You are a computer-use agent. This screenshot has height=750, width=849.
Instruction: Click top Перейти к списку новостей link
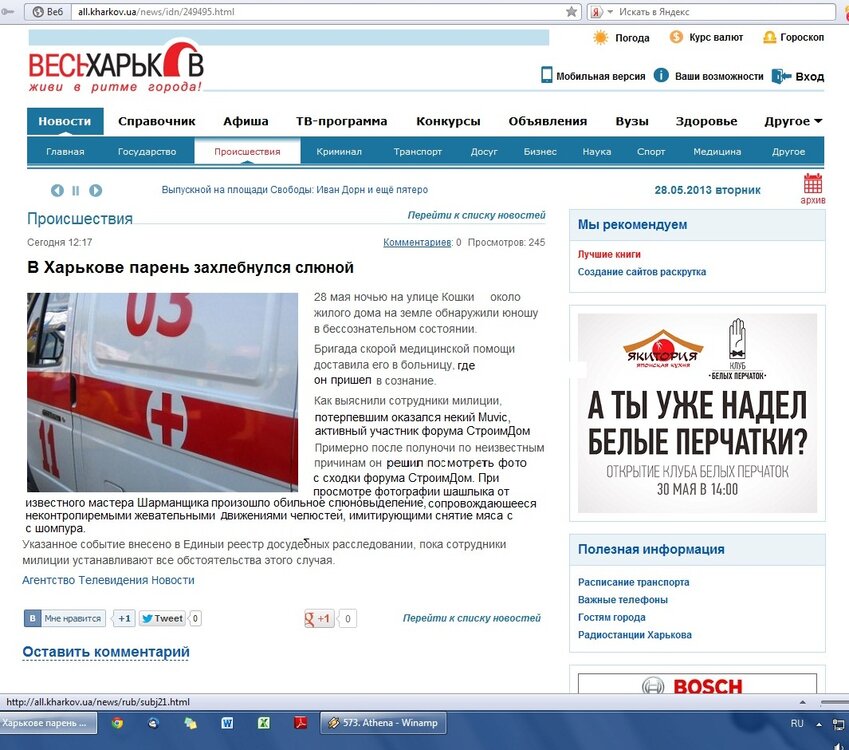click(x=476, y=215)
